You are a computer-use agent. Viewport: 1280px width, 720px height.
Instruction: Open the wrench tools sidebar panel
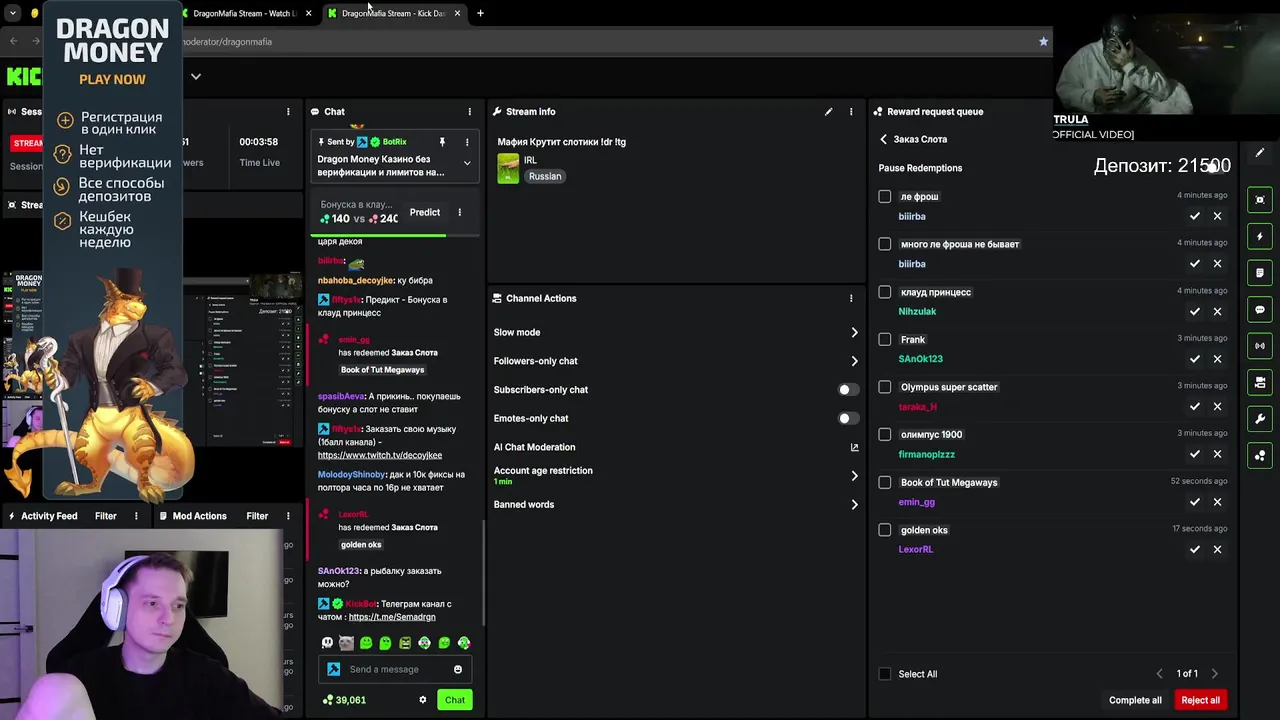pos(1260,419)
